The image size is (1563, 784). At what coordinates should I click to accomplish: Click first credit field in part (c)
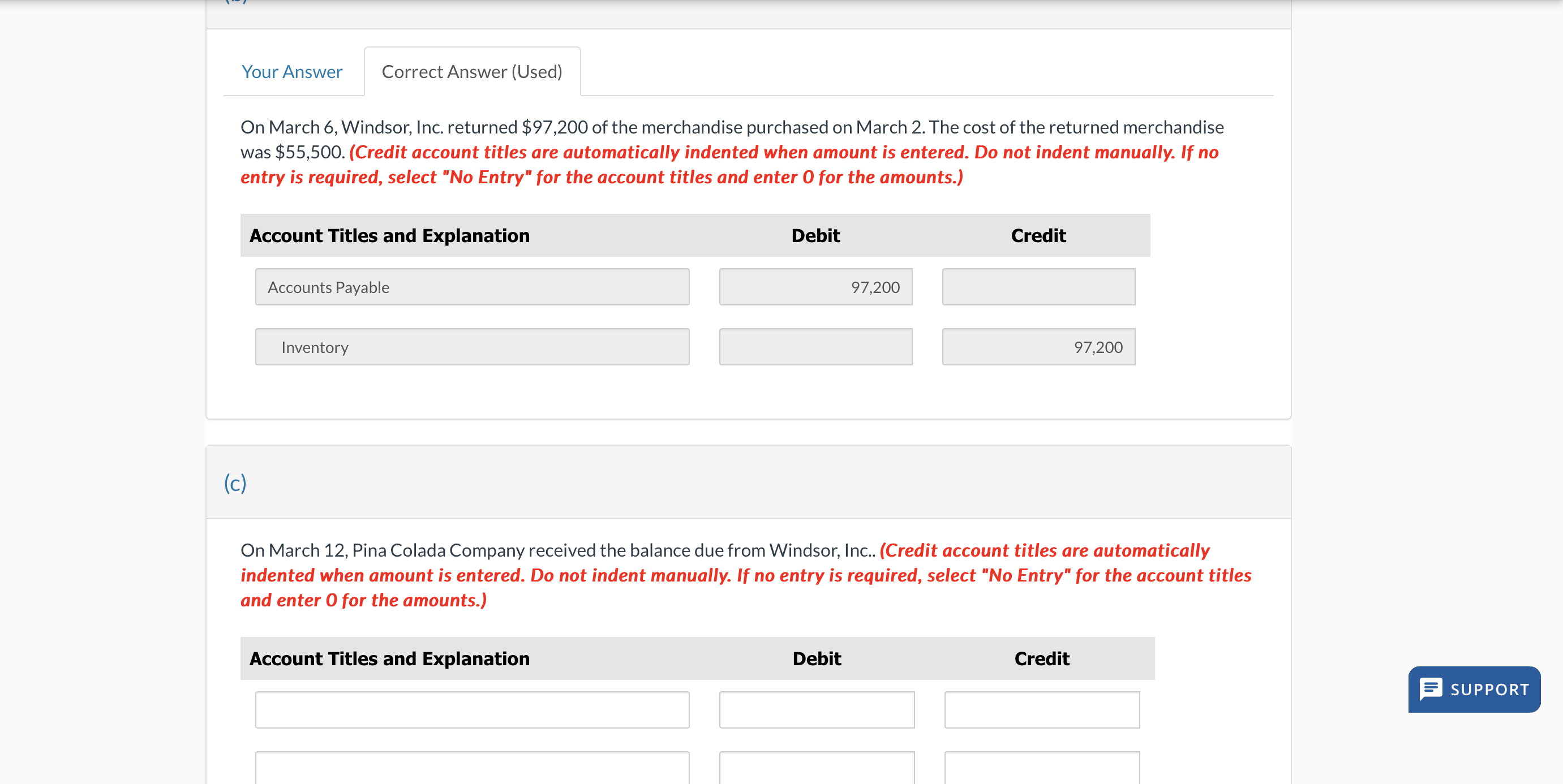point(1041,709)
